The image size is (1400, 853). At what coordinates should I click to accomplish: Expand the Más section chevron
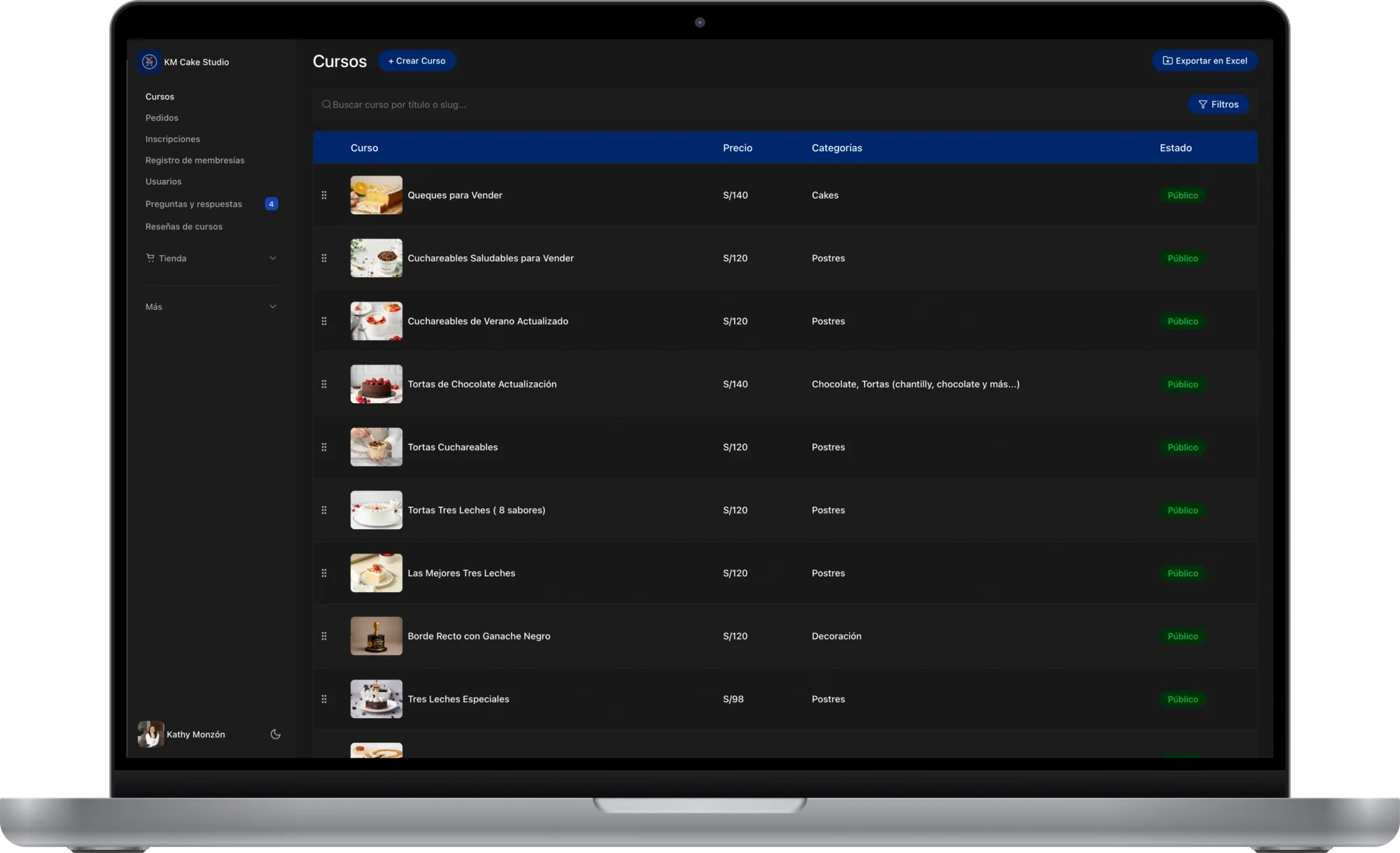coord(273,306)
